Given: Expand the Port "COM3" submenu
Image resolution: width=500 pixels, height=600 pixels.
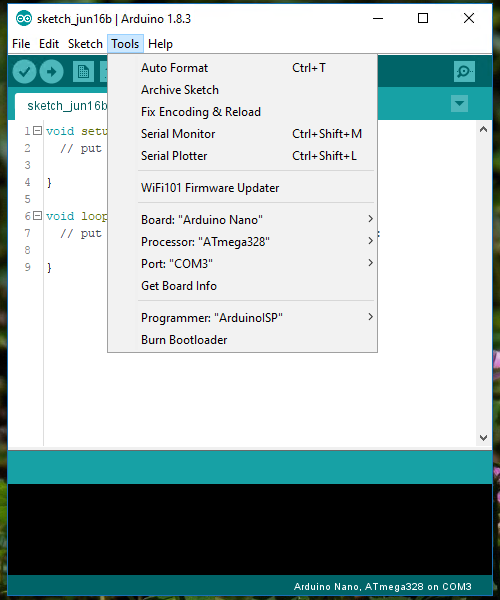Looking at the screenshot, I should [242, 264].
